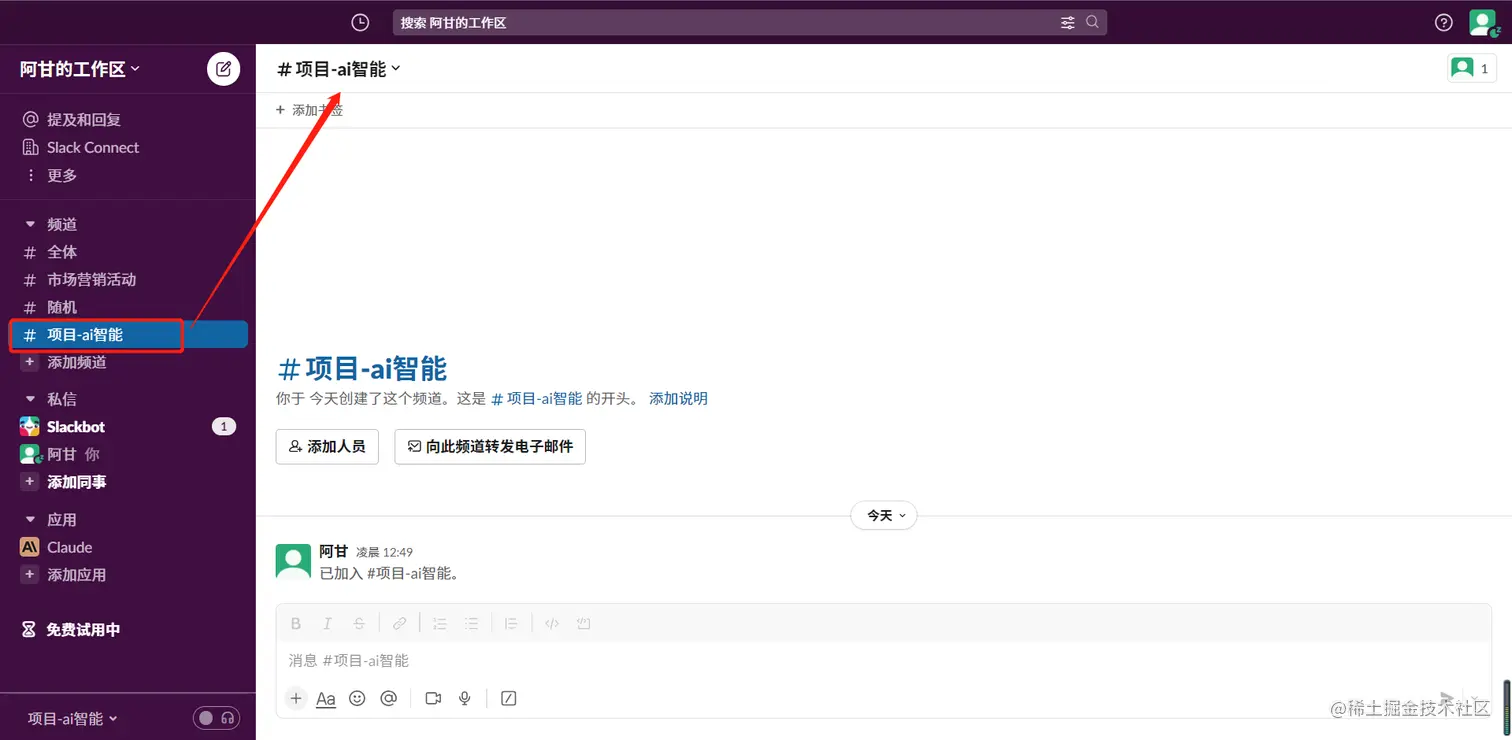This screenshot has width=1512, height=740.
Task: Collapse the 频道 section
Action: click(30, 224)
